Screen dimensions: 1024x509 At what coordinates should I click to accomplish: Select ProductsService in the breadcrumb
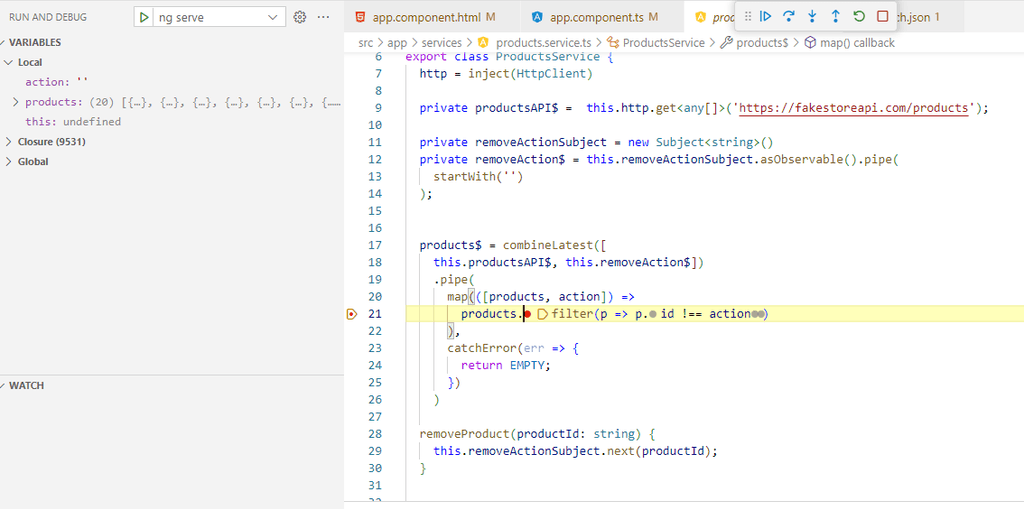pos(663,43)
